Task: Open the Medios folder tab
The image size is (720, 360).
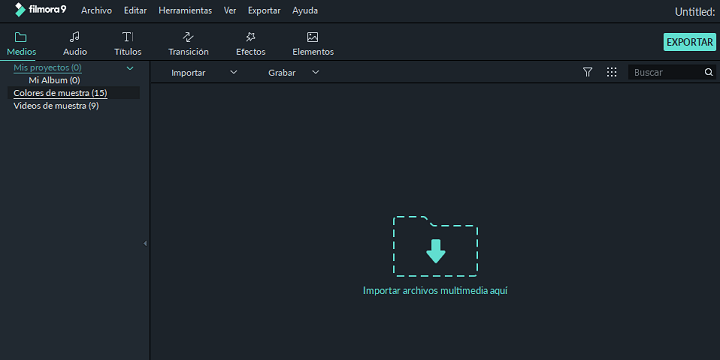Action: click(21, 44)
